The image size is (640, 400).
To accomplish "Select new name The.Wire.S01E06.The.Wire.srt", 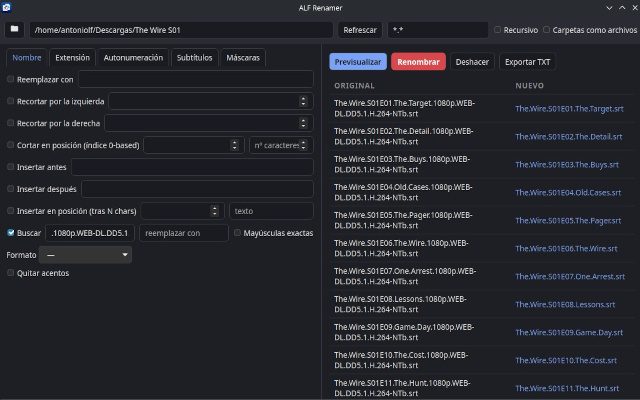I will pos(566,248).
